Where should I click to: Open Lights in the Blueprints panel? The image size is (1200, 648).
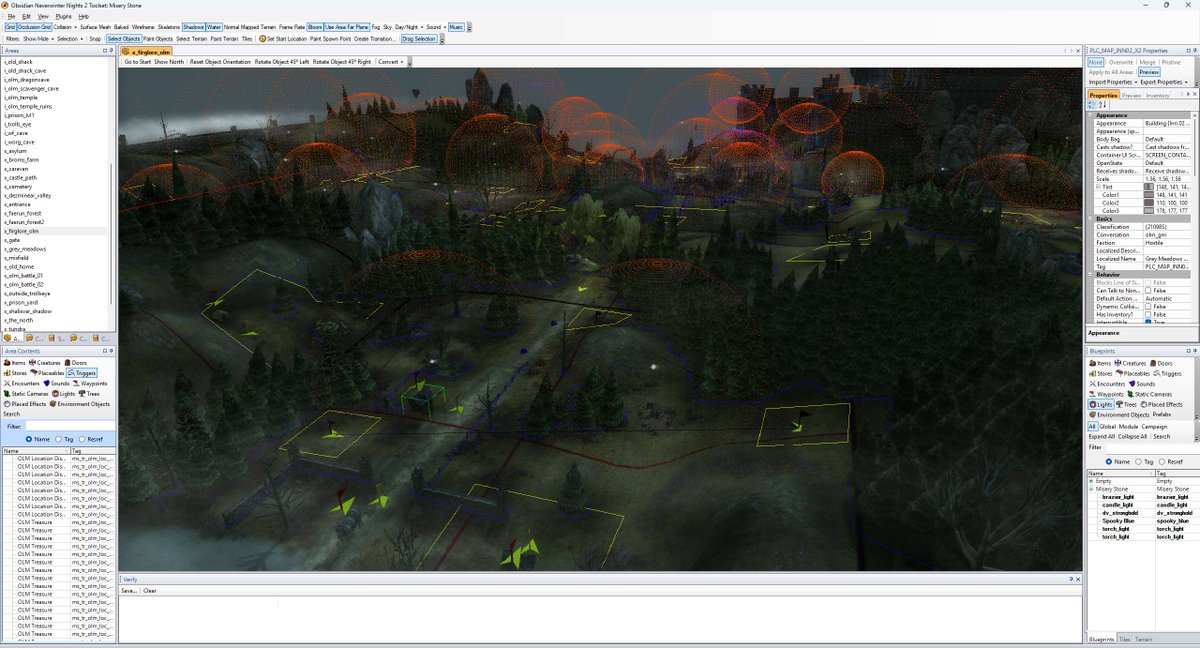(1102, 404)
